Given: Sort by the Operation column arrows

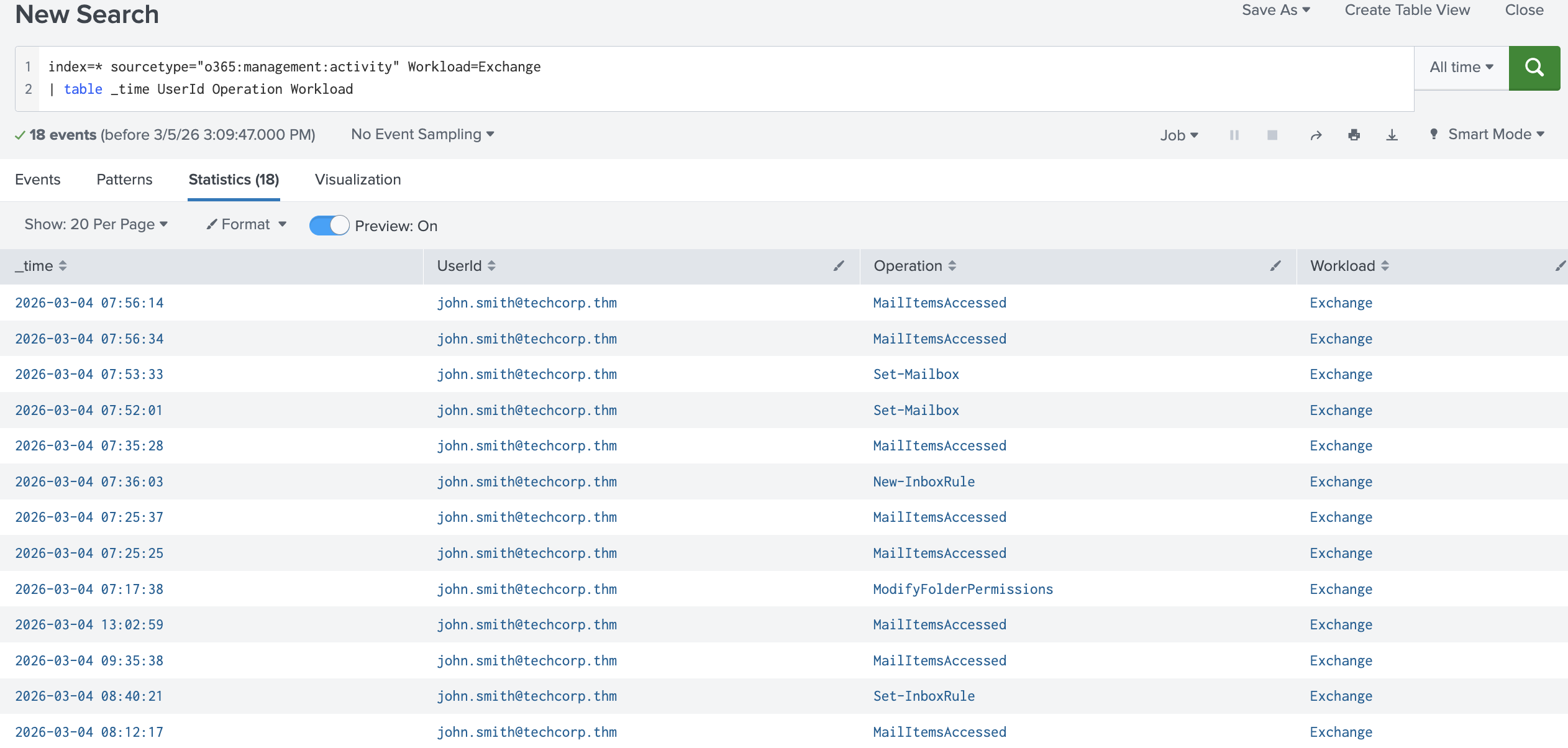Looking at the screenshot, I should click(x=952, y=266).
